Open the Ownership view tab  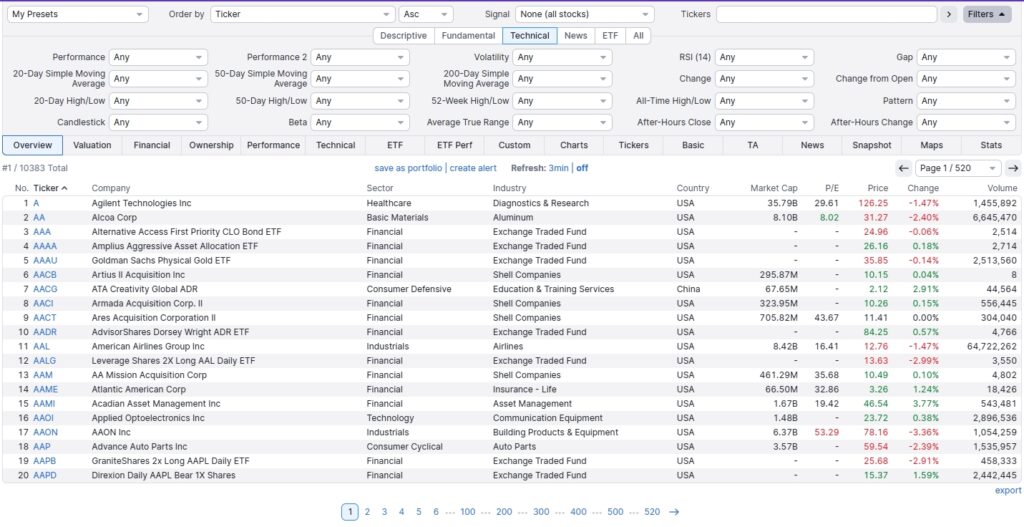[211, 146]
